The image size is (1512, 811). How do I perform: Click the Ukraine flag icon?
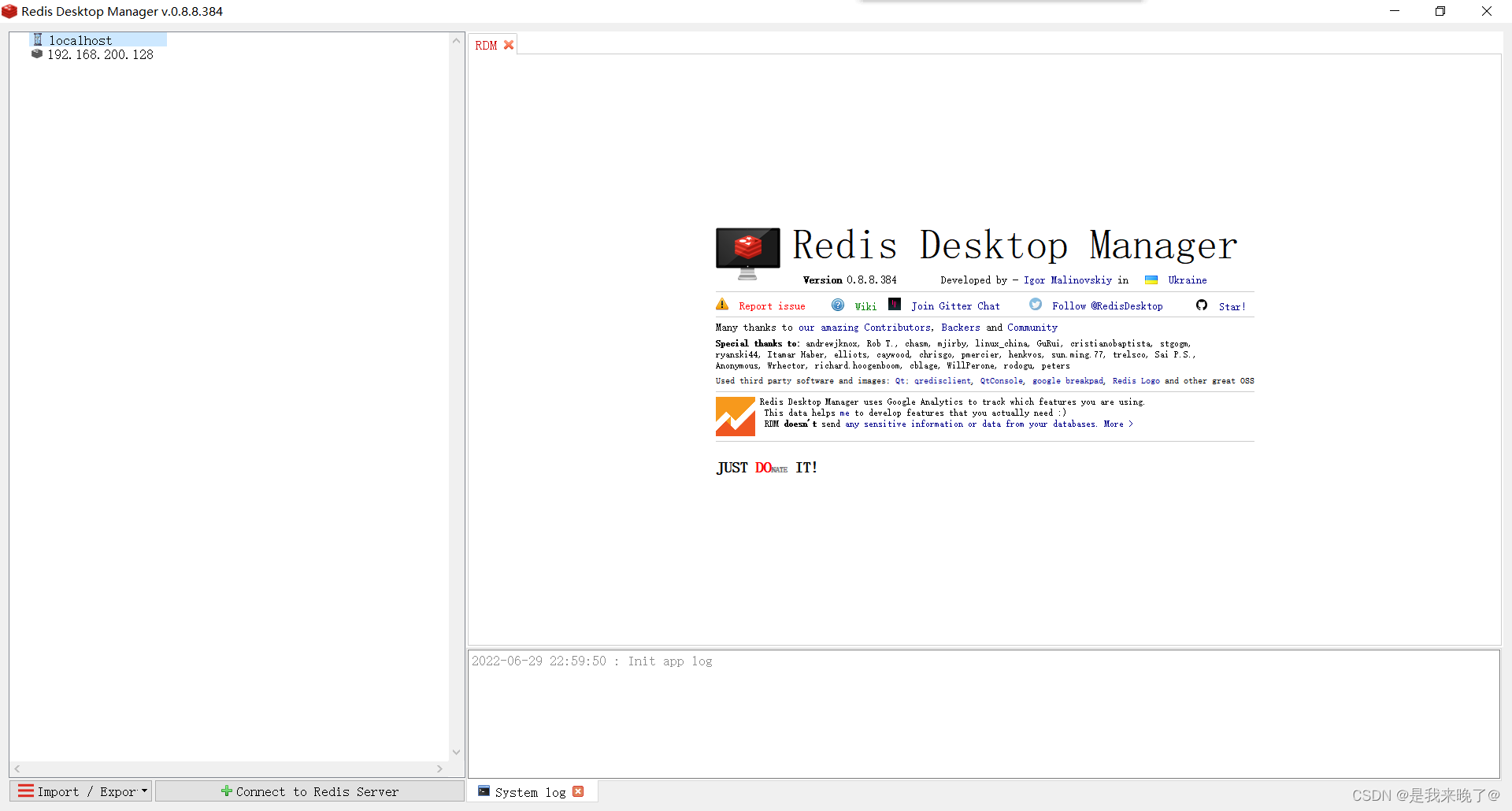pyautogui.click(x=1151, y=280)
